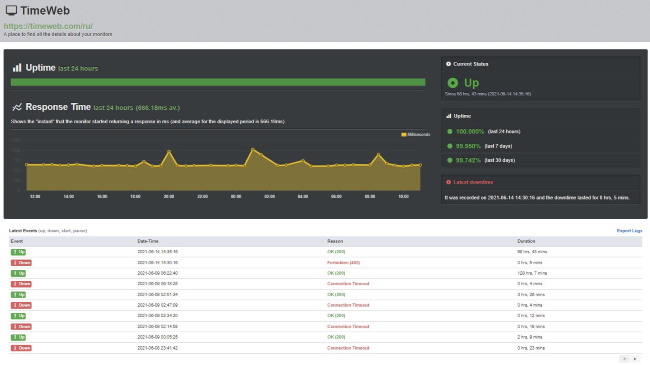This screenshot has height=365, width=650.
Task: Click the Up status text in Current Status
Action: (471, 83)
